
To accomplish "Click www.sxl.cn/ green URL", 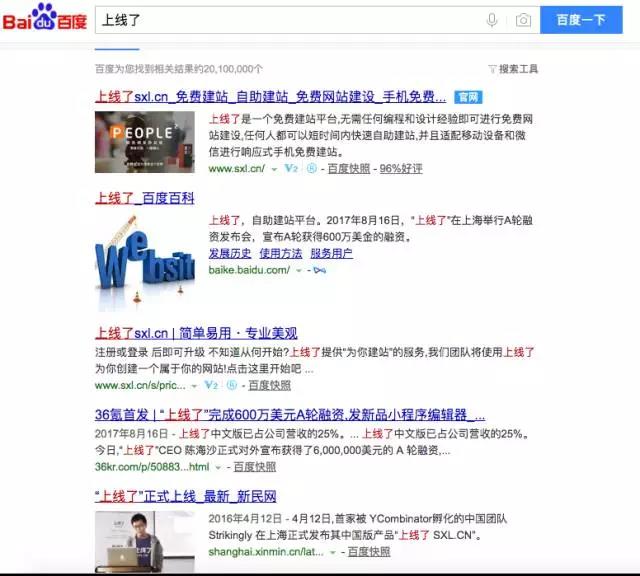I will click(x=237, y=168).
